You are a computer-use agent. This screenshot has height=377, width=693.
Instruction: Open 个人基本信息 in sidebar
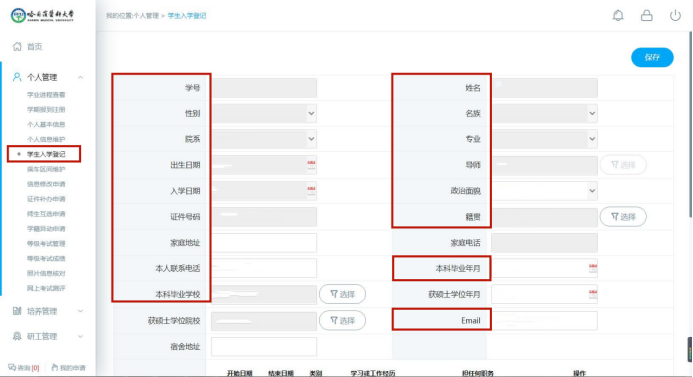(x=46, y=125)
